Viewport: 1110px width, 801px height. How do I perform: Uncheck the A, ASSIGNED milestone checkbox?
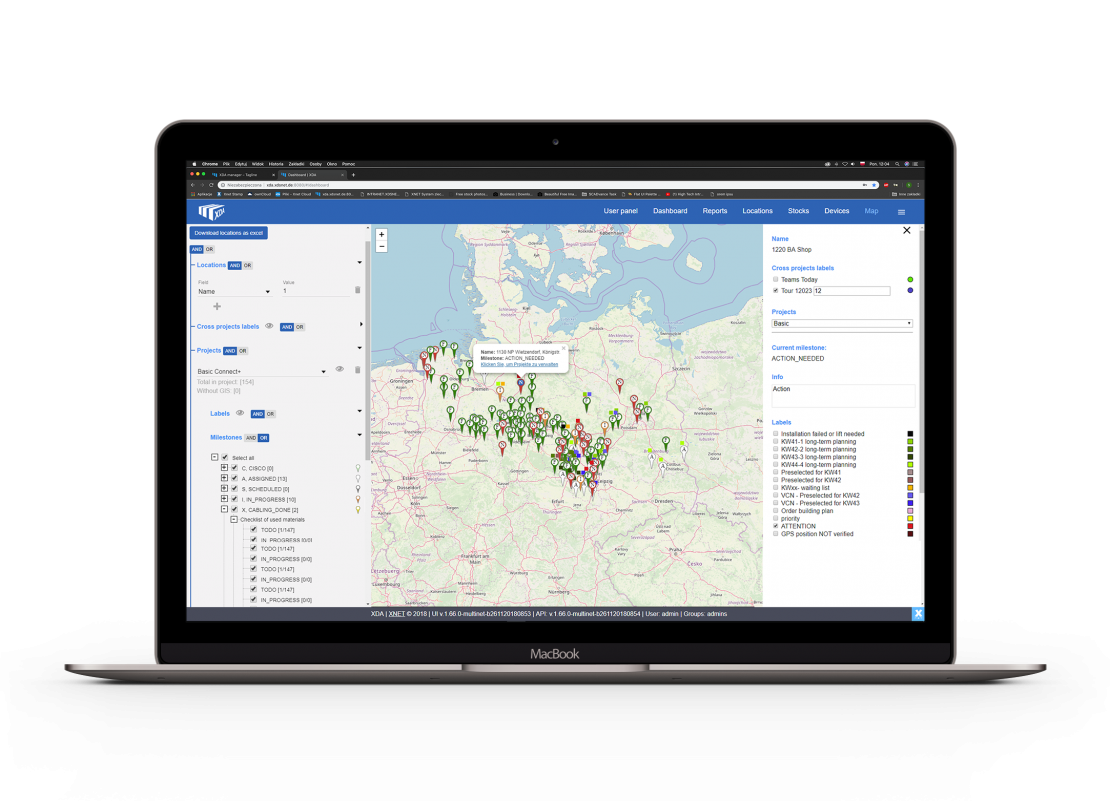pyautogui.click(x=234, y=478)
